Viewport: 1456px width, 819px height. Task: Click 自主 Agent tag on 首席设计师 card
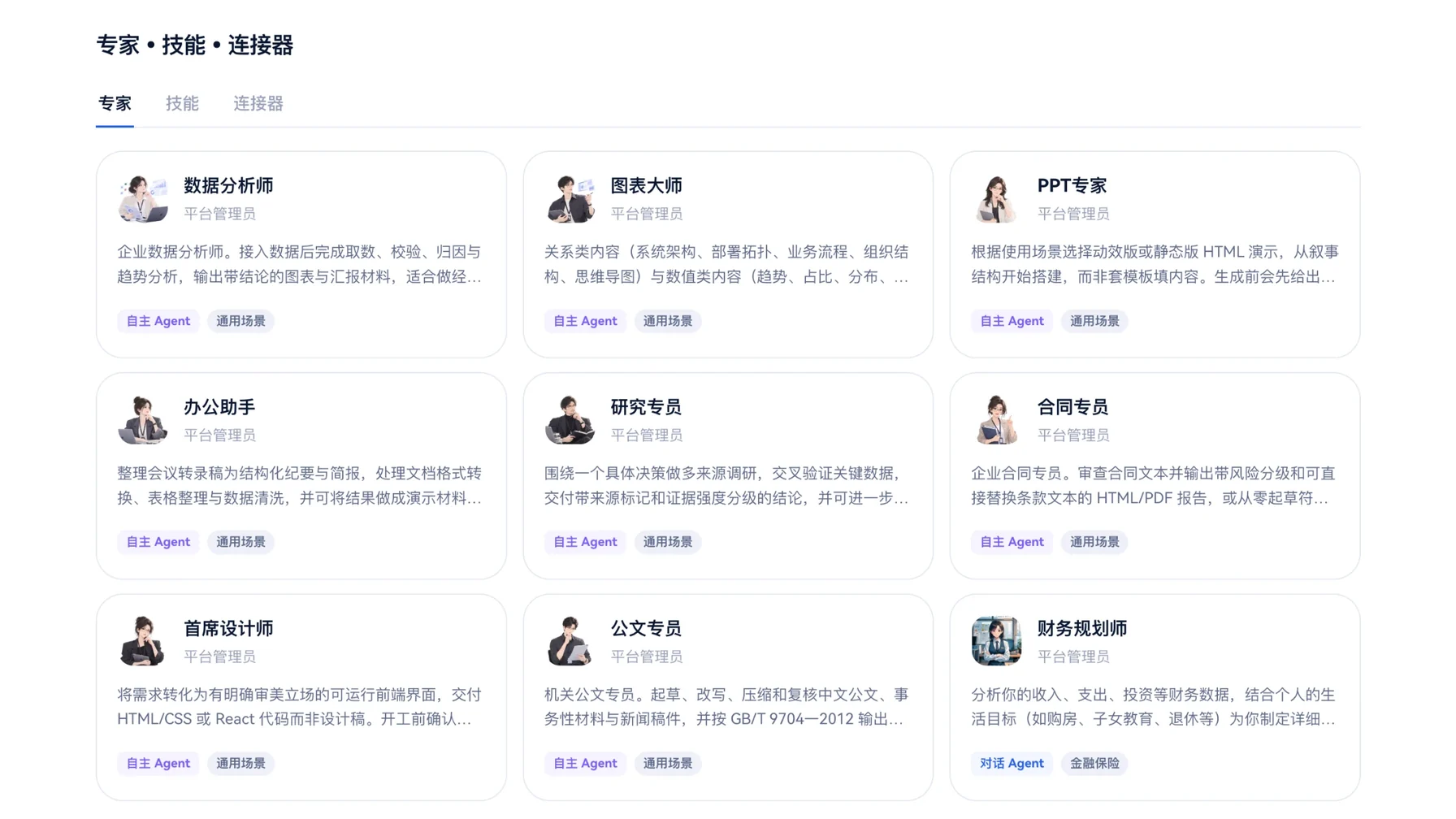(158, 764)
